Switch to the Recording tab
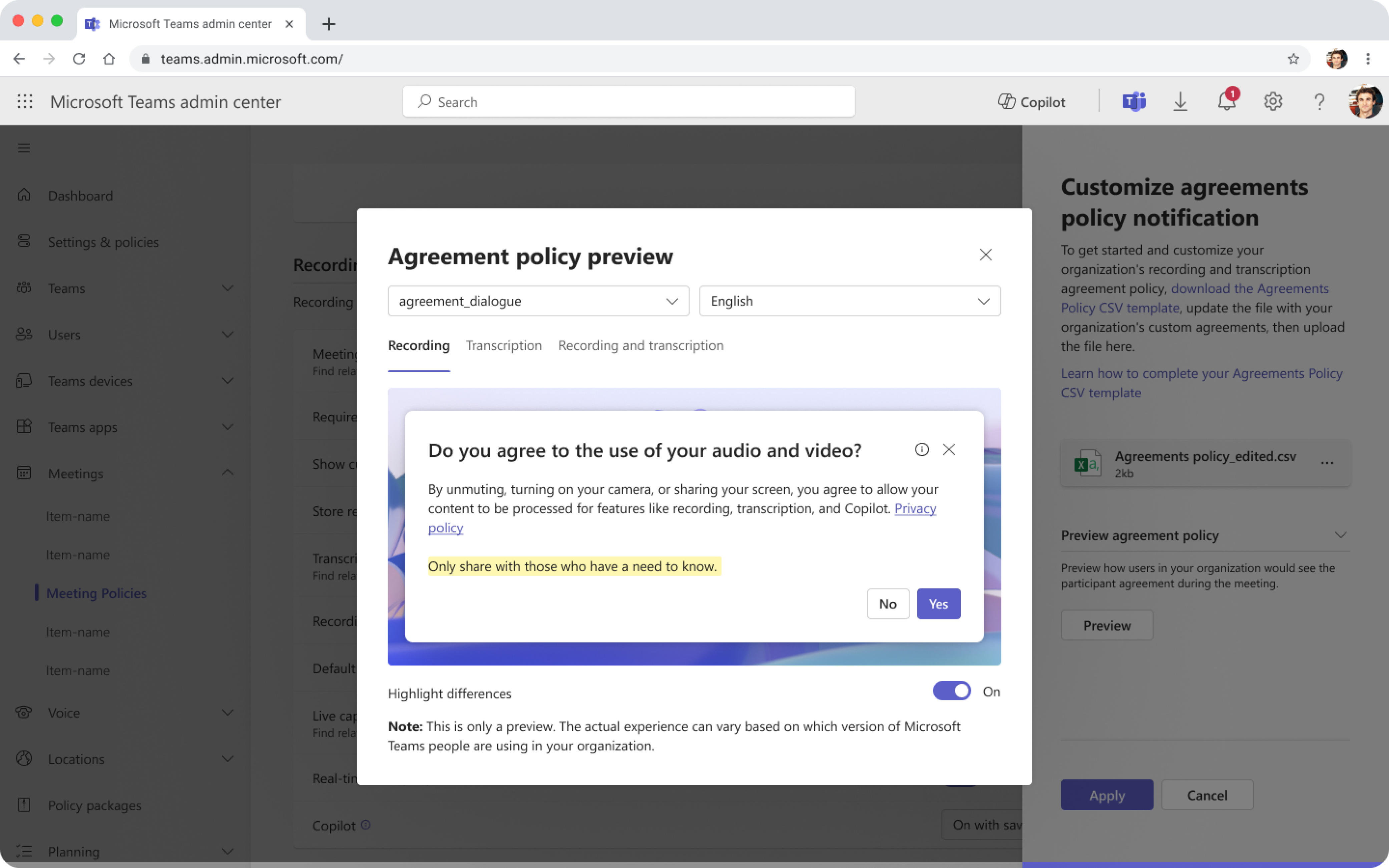1389x868 pixels. coord(418,346)
